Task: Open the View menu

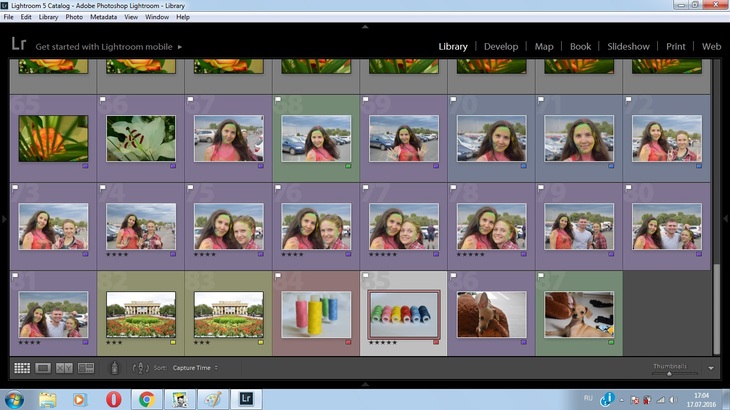Action: pos(131,17)
